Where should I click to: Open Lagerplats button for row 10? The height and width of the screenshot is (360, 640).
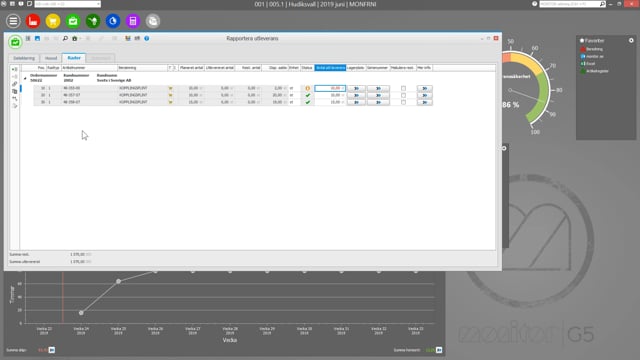coord(356,88)
